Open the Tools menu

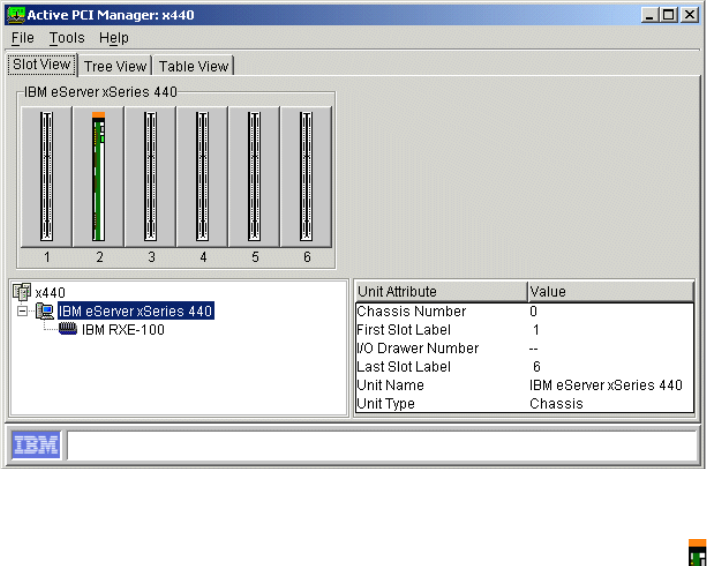tap(67, 38)
